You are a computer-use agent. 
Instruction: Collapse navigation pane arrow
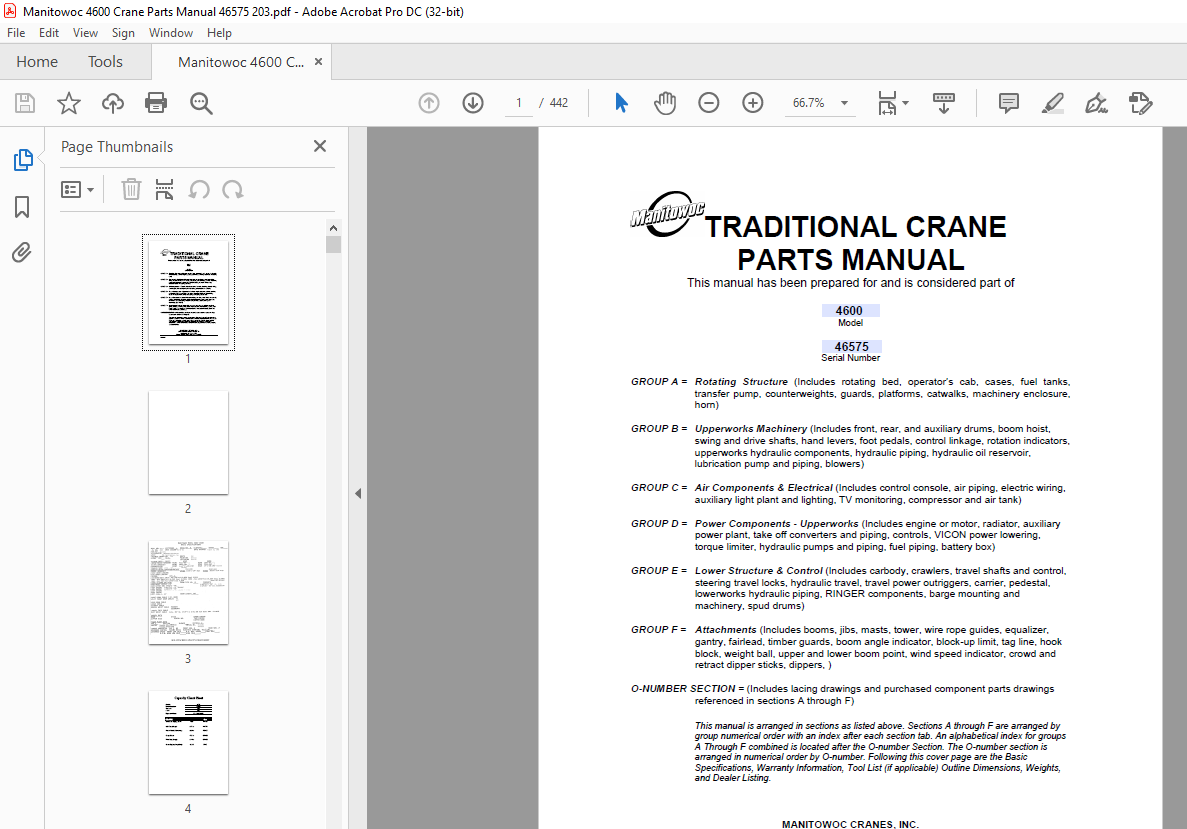click(x=358, y=494)
